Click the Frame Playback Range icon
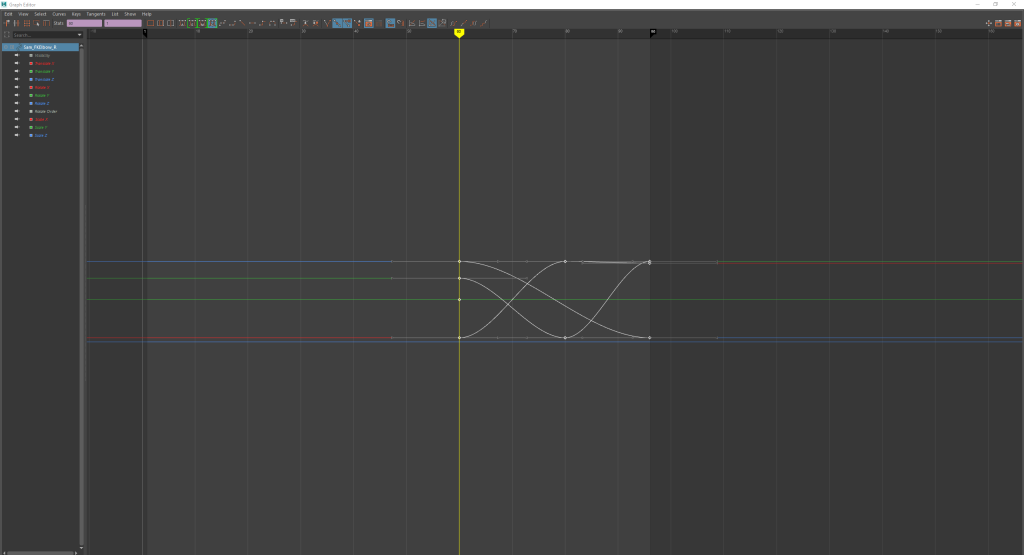Image resolution: width=1024 pixels, height=555 pixels. pos(161,23)
